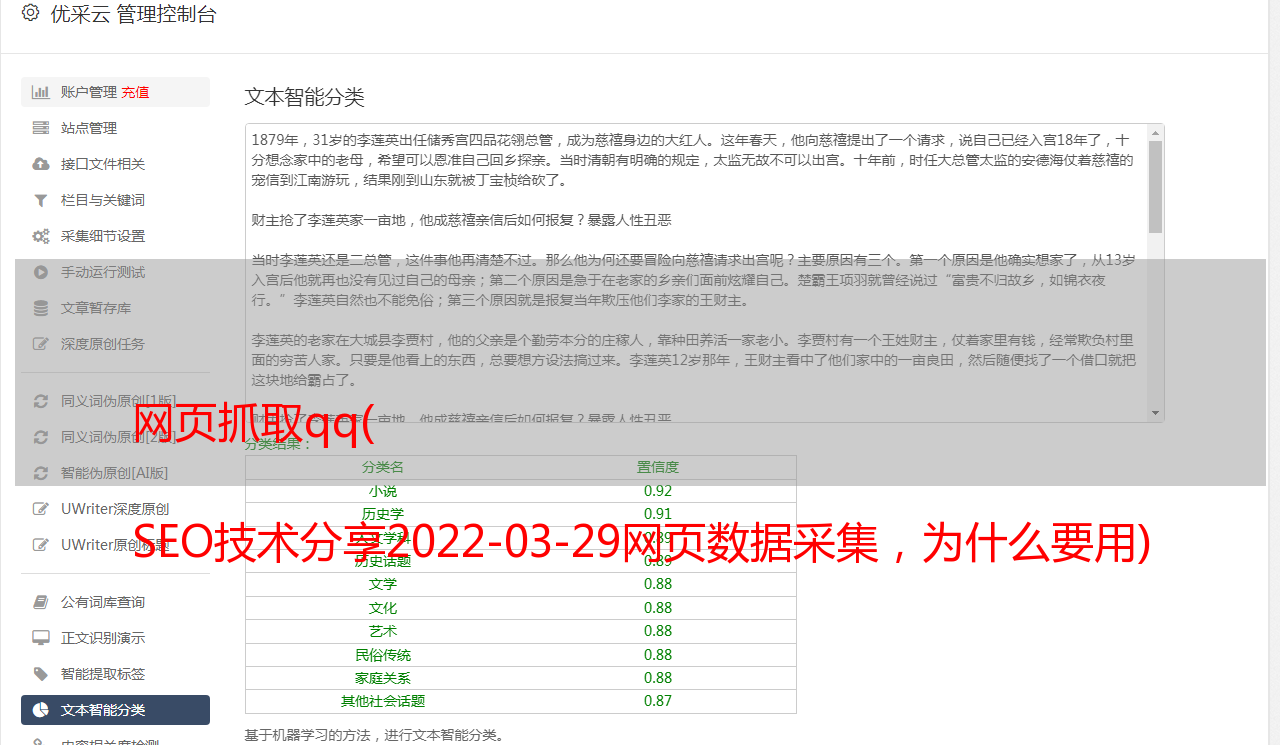Click the book icon next to 公有词库查询

click(41, 602)
